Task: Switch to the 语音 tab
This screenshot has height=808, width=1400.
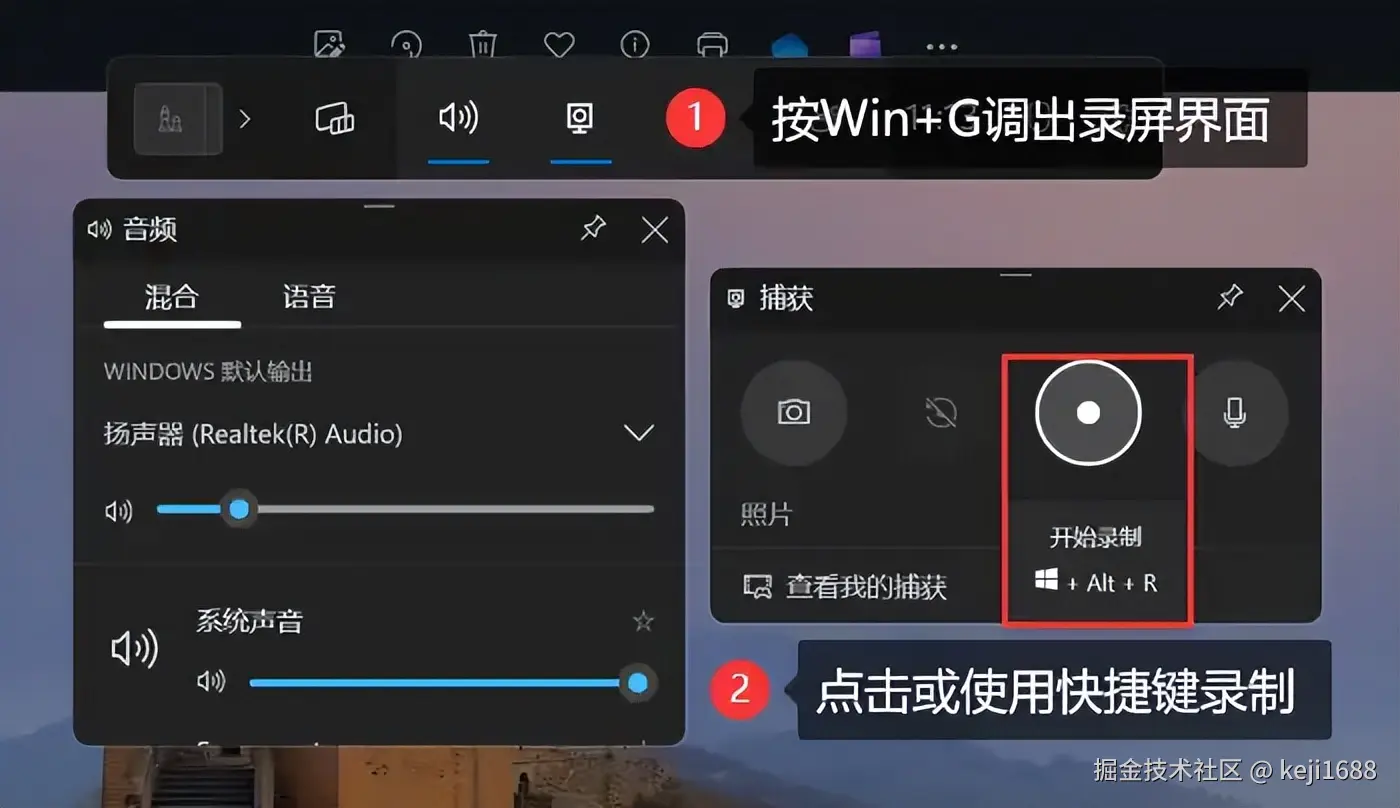Action: pyautogui.click(x=309, y=297)
